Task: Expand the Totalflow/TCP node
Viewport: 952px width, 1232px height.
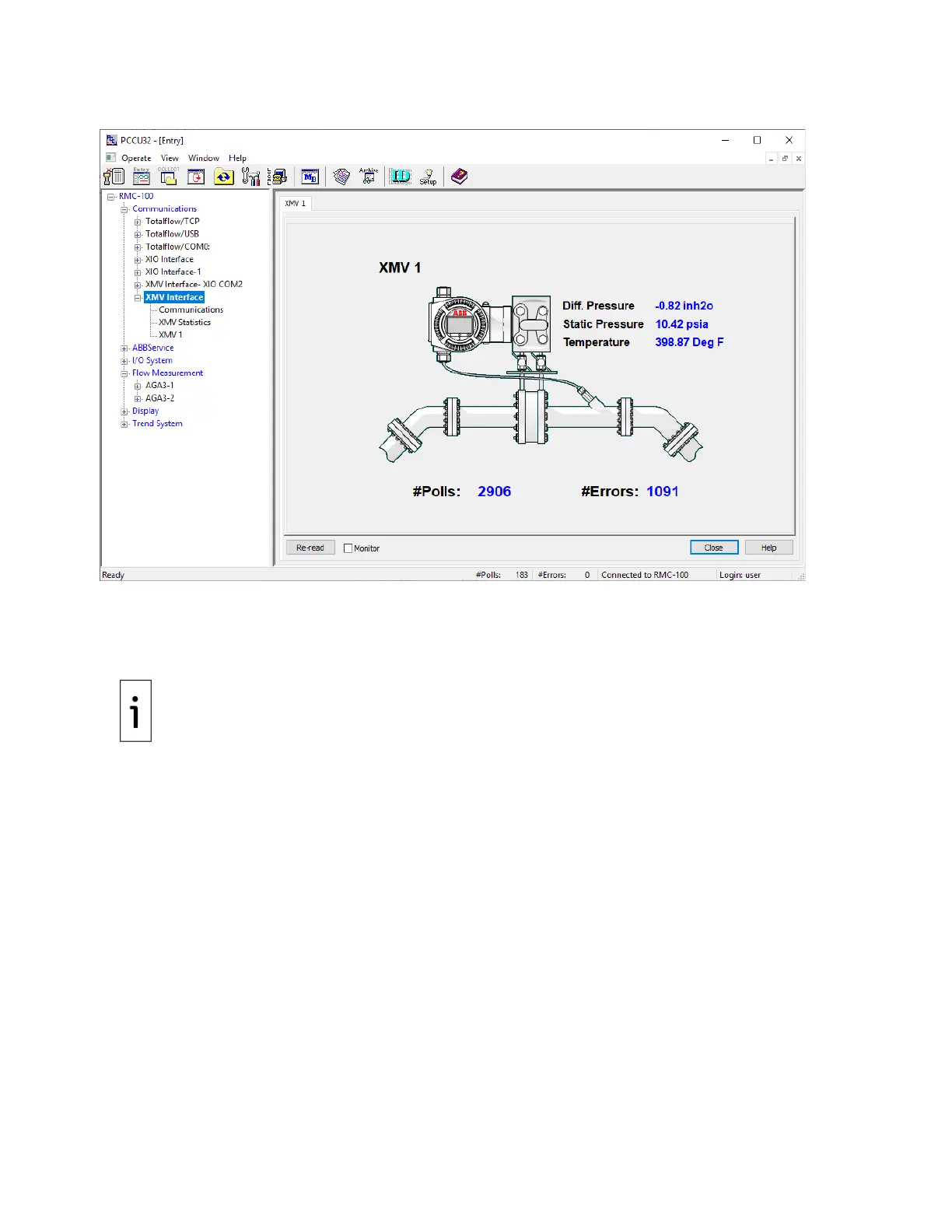Action: 138,222
